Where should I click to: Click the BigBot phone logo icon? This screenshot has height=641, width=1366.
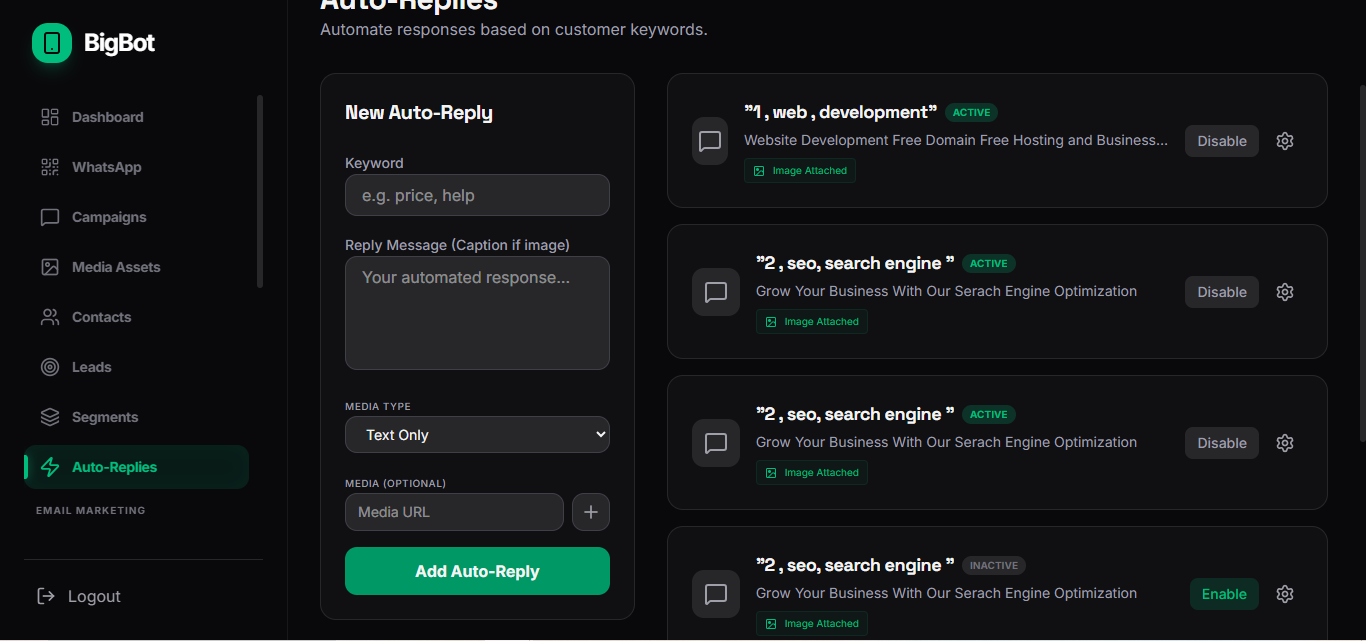52,43
